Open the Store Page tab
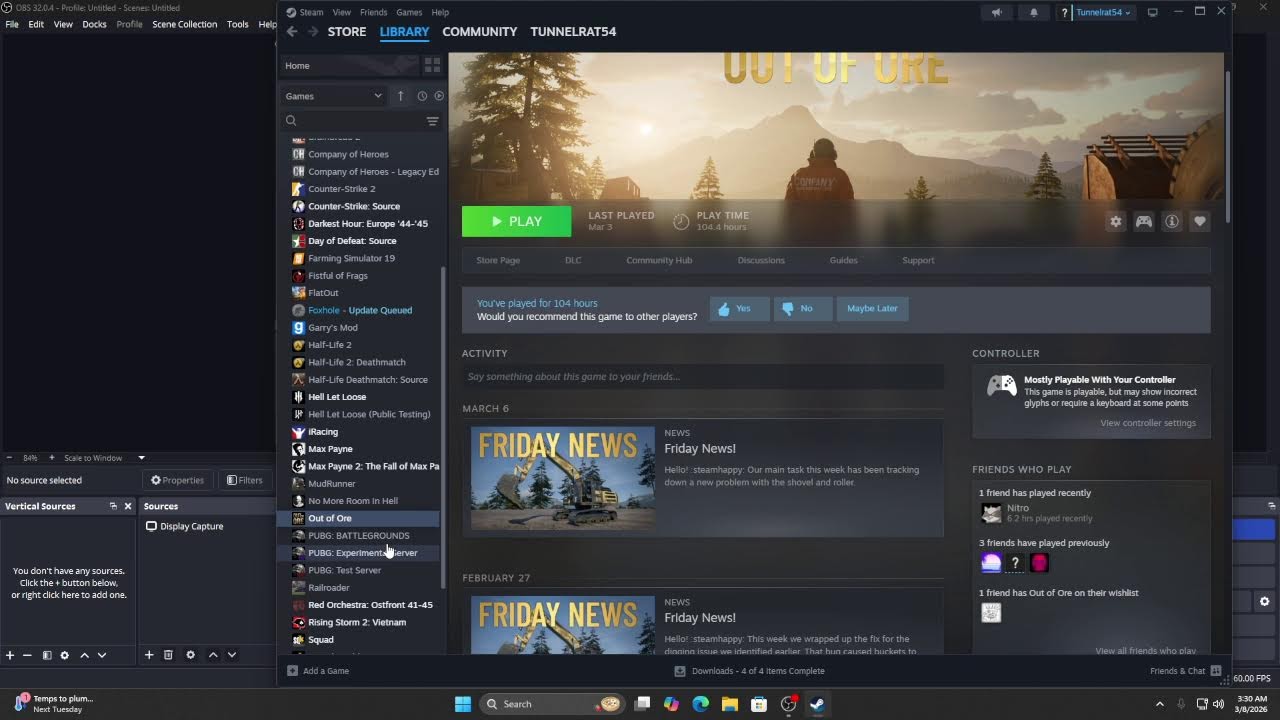Viewport: 1280px width, 720px height. [x=498, y=260]
